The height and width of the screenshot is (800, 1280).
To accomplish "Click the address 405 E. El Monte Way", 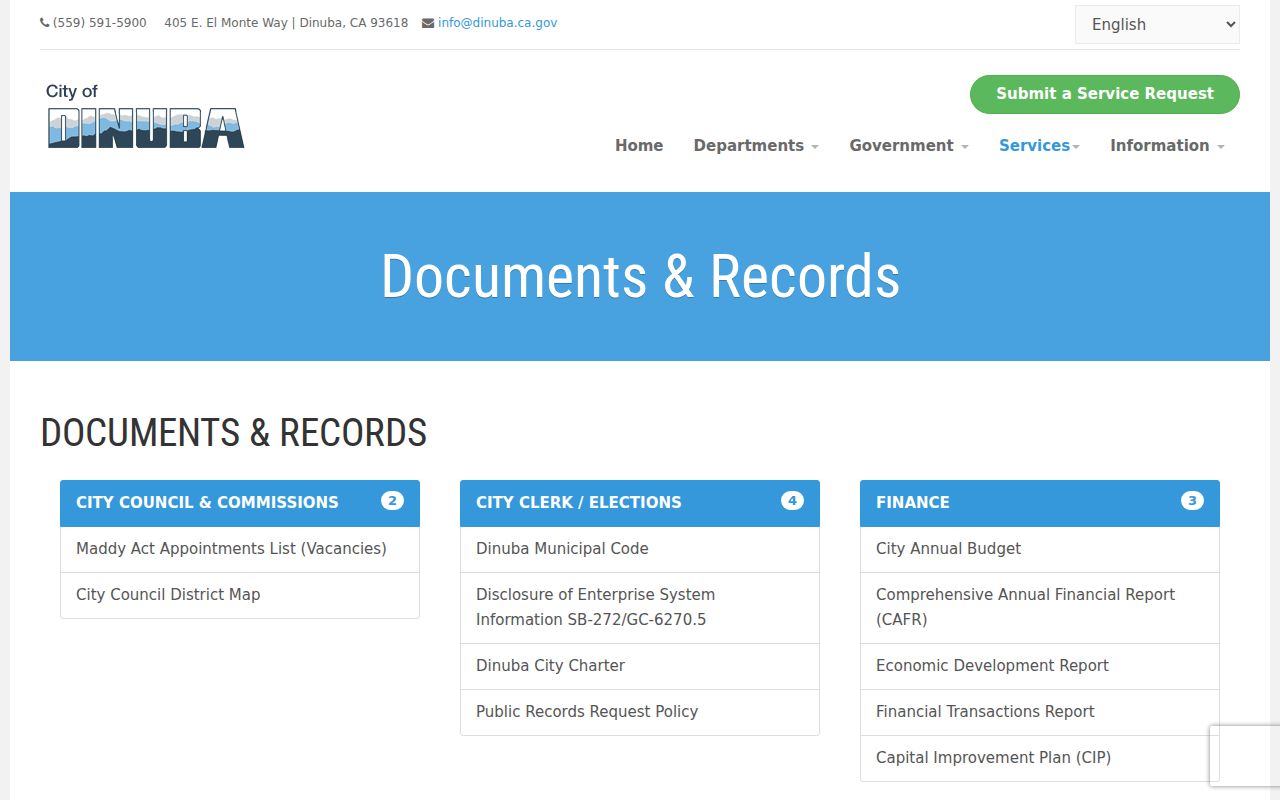I will pyautogui.click(x=286, y=23).
